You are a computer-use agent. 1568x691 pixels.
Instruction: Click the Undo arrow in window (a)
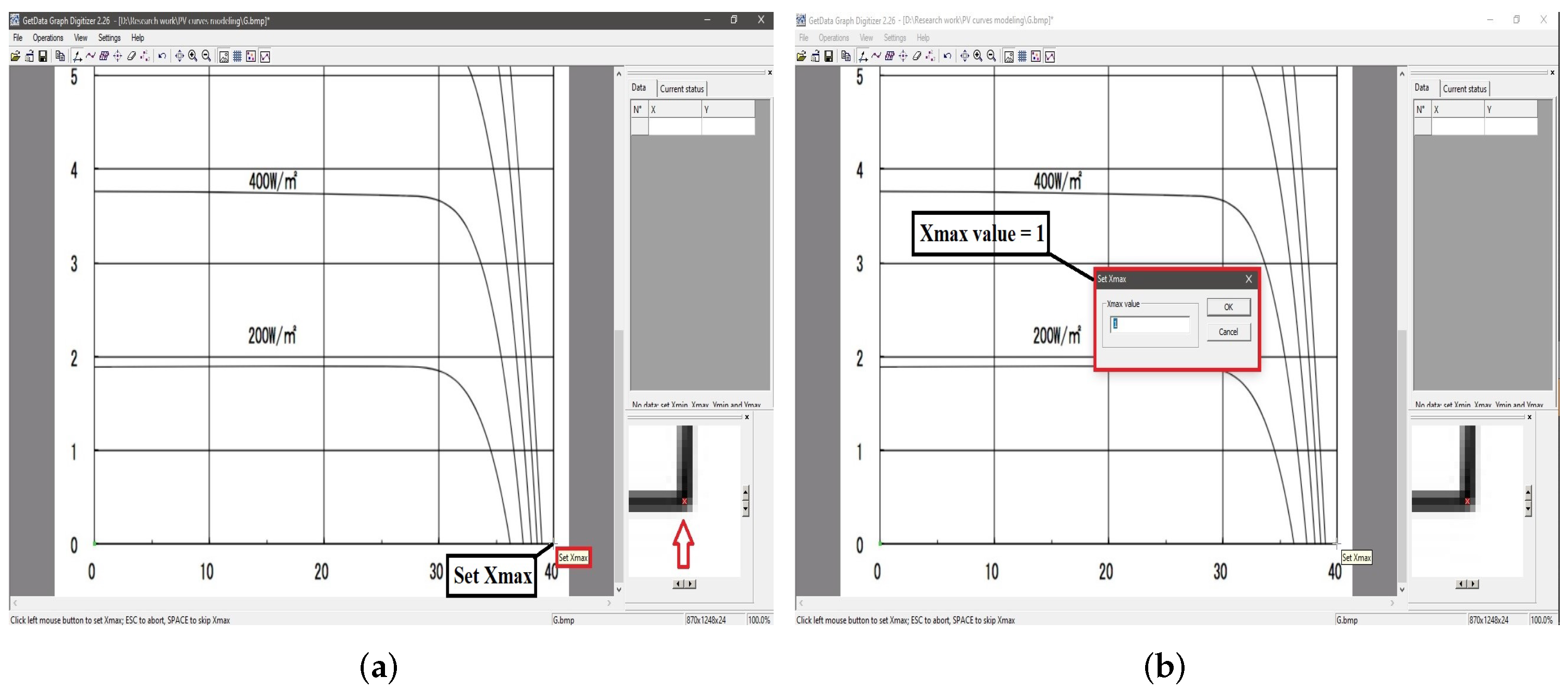tap(162, 57)
